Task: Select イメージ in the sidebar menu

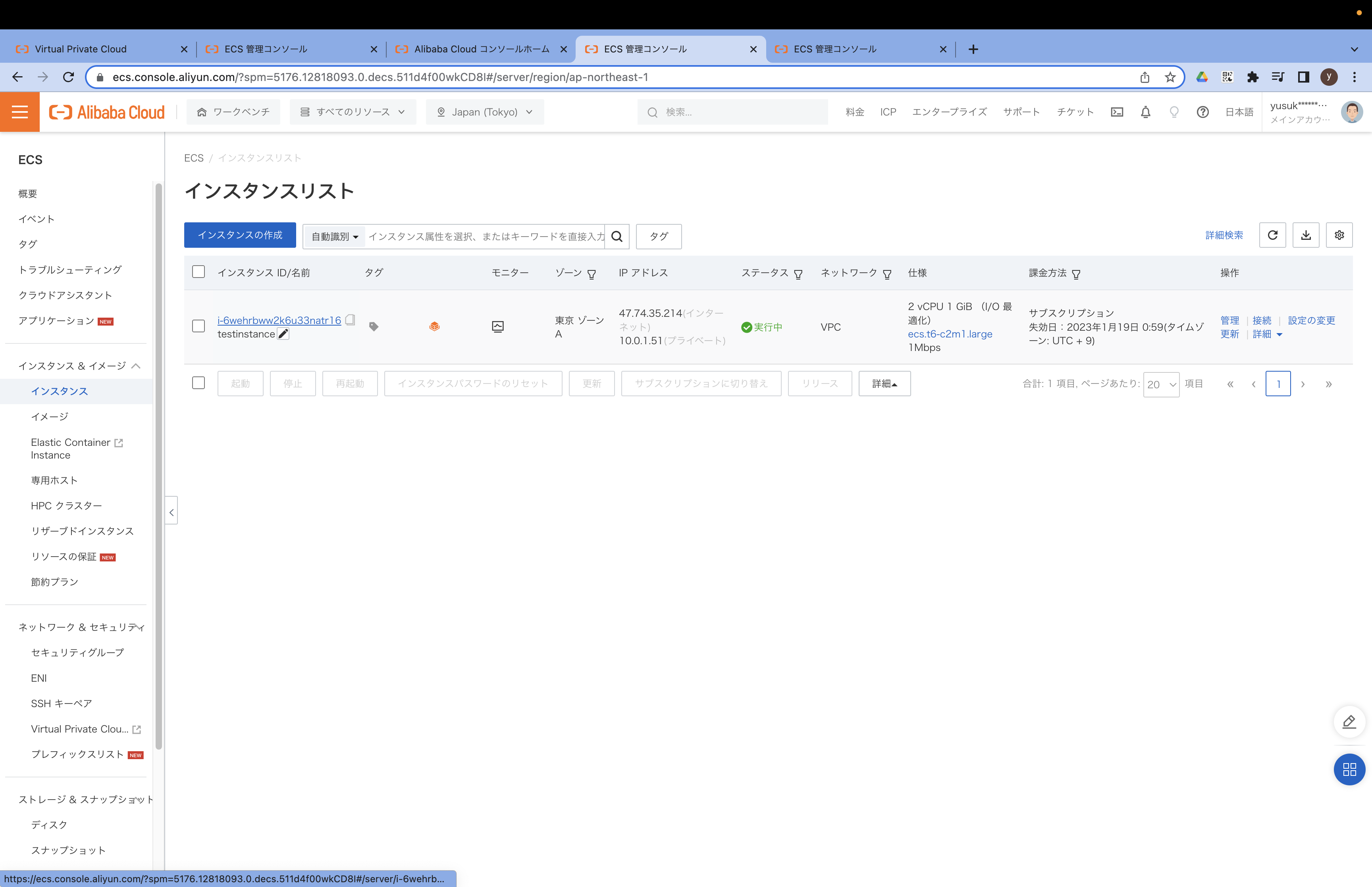Action: click(x=50, y=417)
